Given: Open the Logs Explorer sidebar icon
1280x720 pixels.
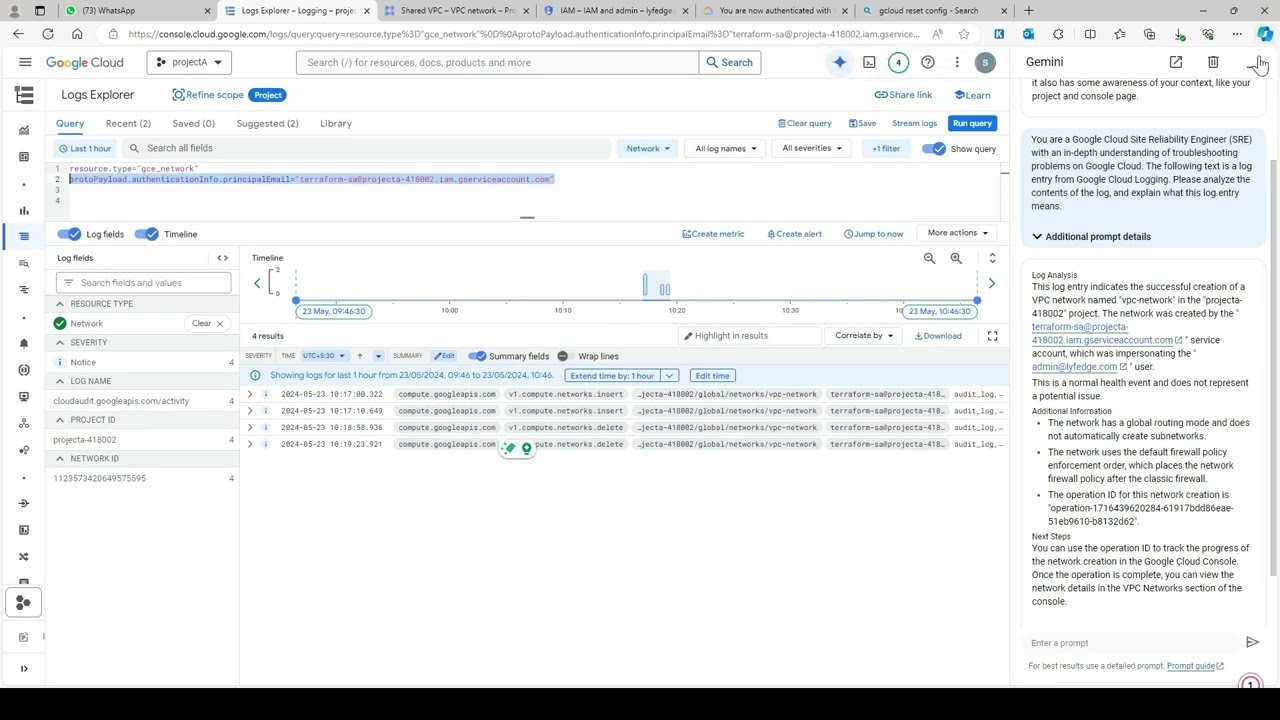Looking at the screenshot, I should [24, 236].
